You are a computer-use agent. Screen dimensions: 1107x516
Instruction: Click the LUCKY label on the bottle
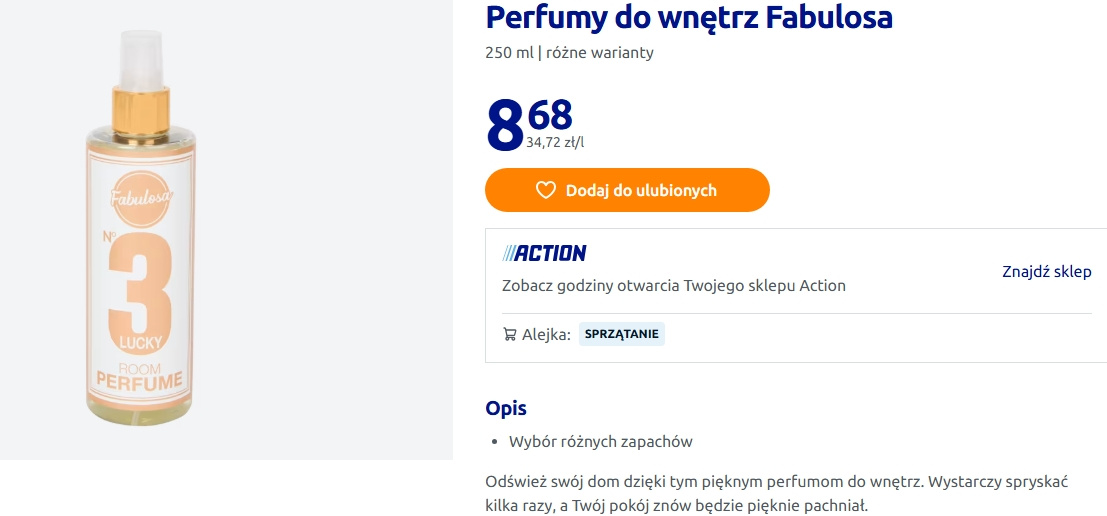pos(140,343)
